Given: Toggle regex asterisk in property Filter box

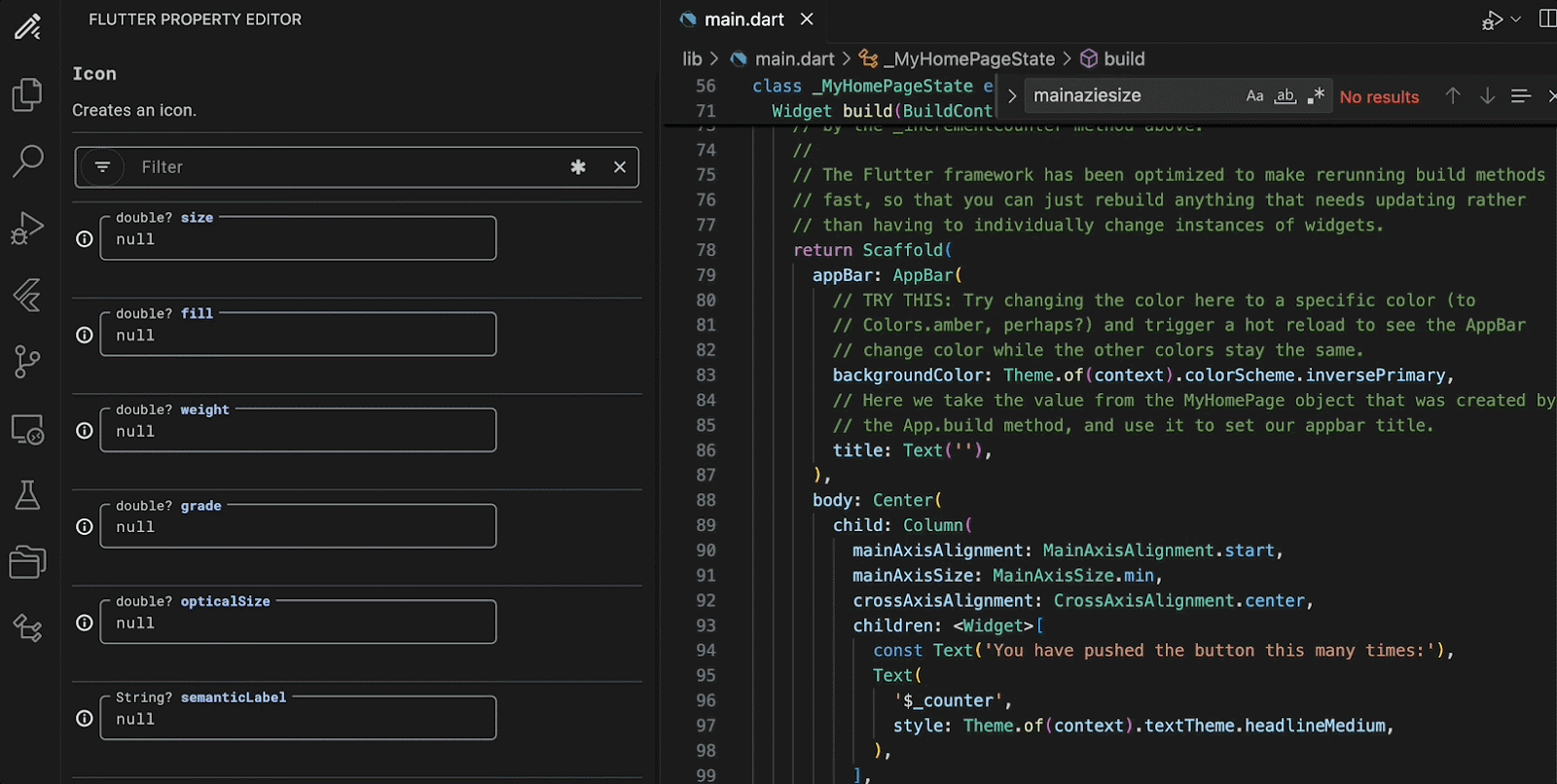Looking at the screenshot, I should click(578, 167).
